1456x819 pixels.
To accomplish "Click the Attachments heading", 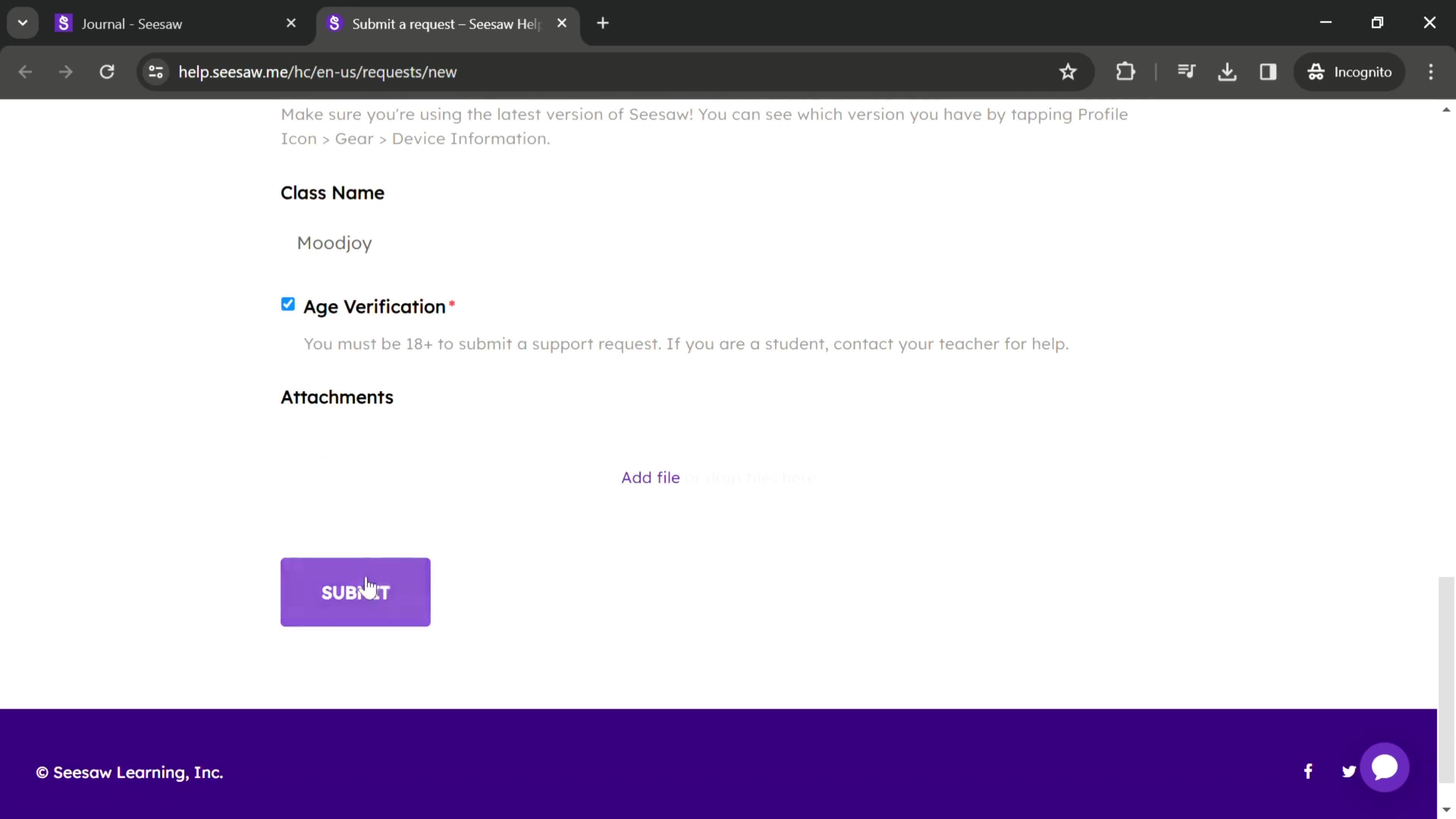I will pos(337,397).
